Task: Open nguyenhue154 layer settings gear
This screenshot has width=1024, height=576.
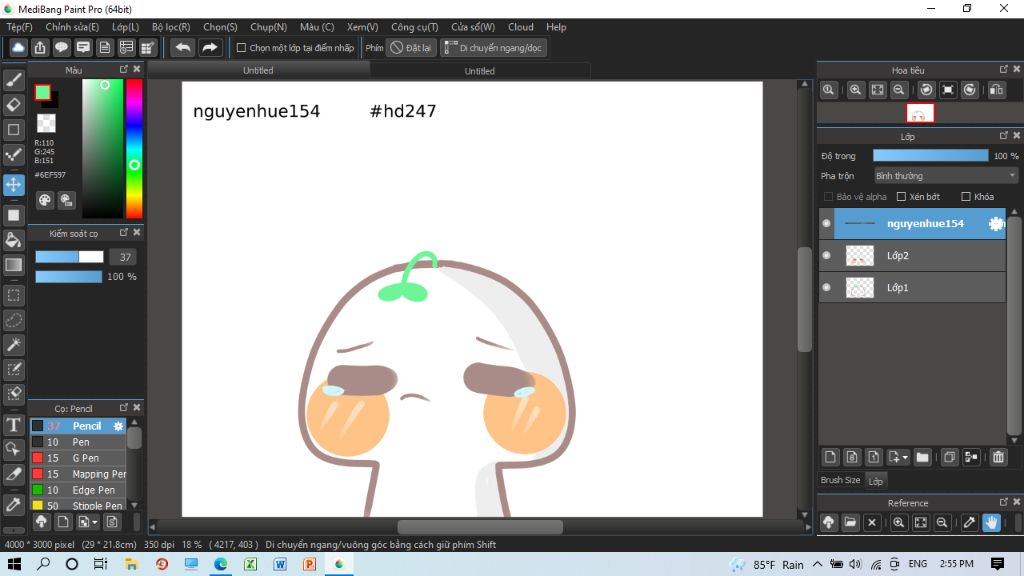Action: [x=996, y=223]
